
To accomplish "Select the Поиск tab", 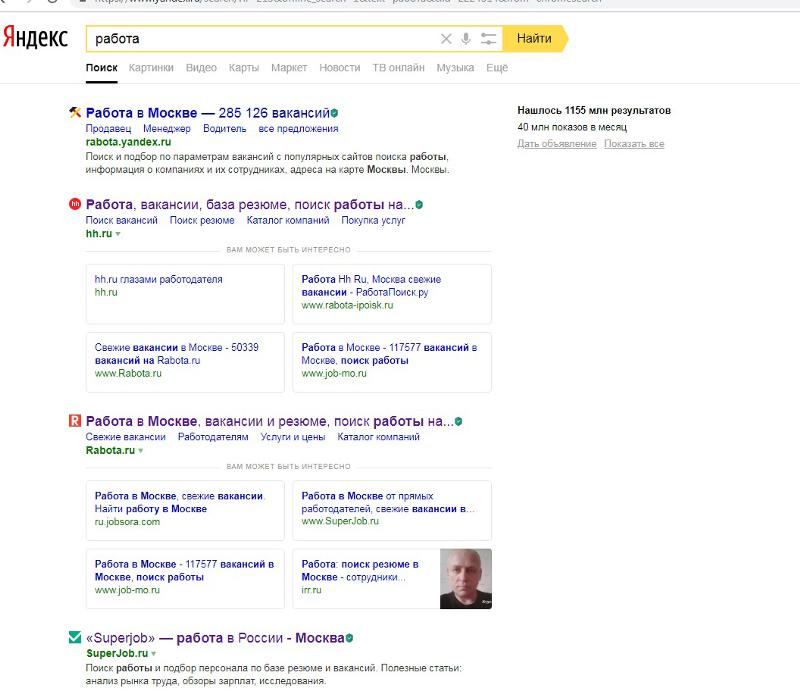I will click(102, 68).
